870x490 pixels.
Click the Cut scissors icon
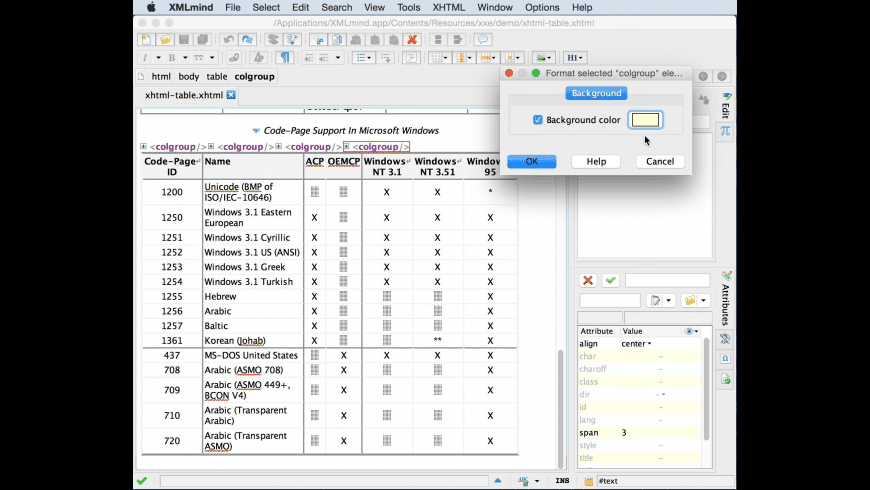(319, 39)
